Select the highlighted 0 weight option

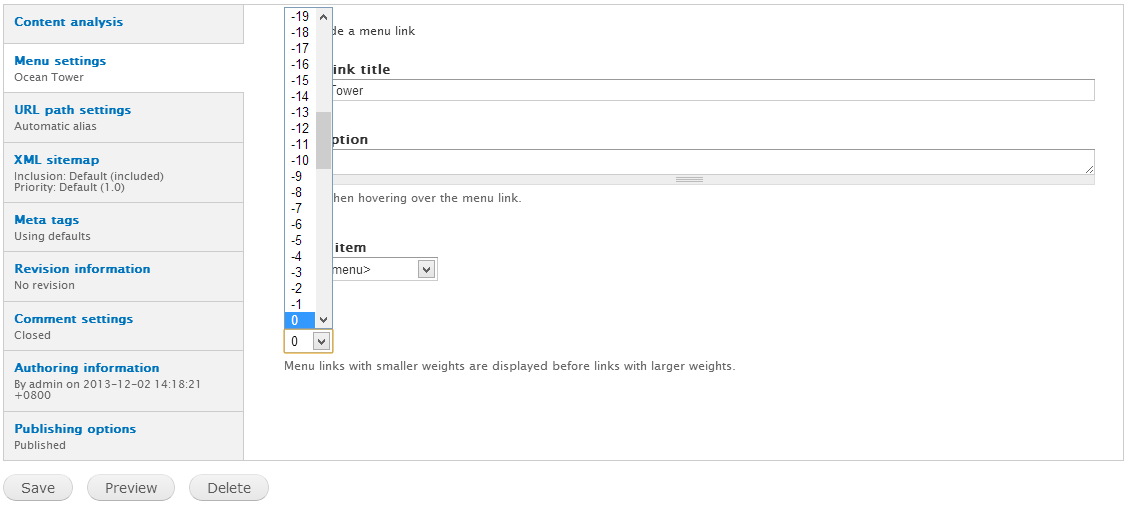(296, 320)
